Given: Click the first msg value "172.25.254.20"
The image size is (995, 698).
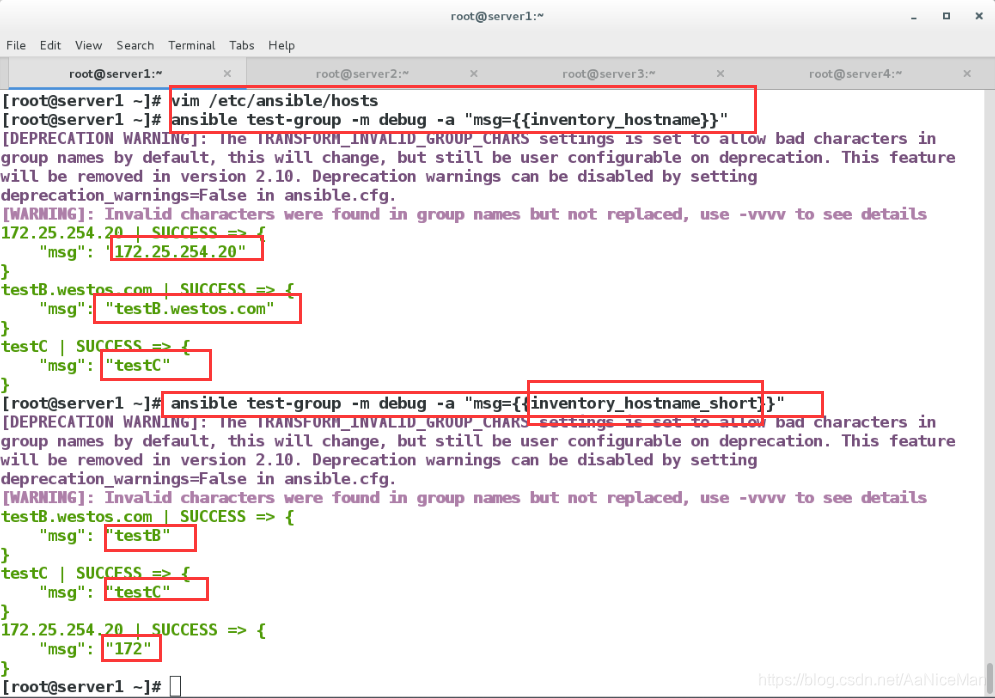Looking at the screenshot, I should point(176,252).
